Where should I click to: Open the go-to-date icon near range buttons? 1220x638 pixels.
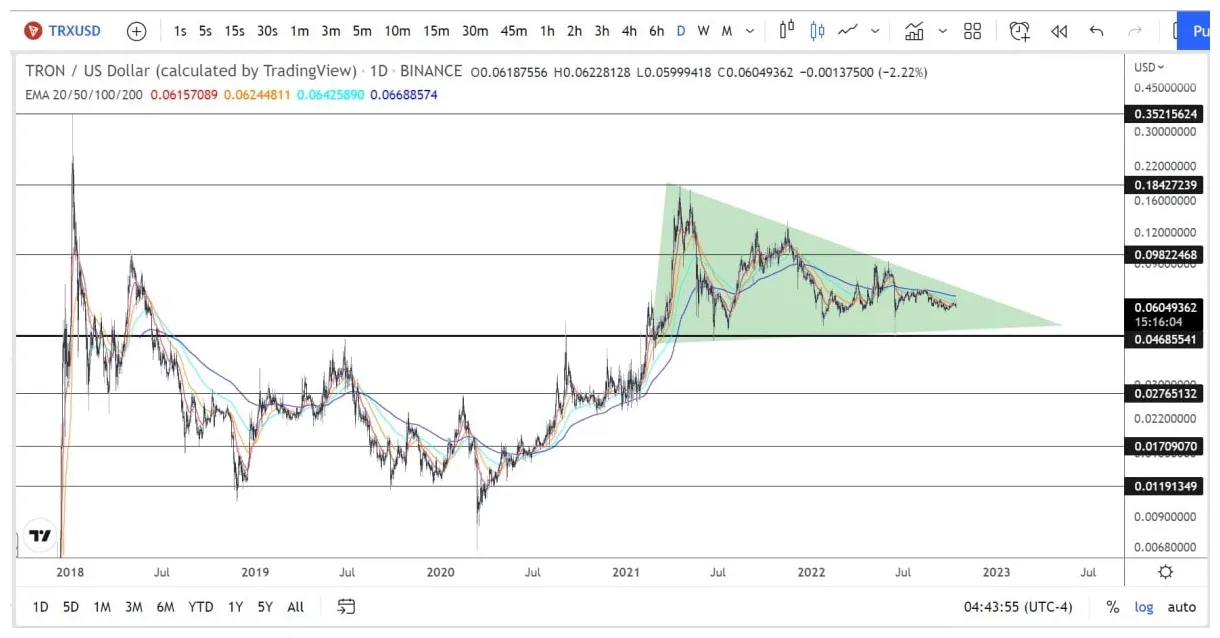(x=344, y=607)
